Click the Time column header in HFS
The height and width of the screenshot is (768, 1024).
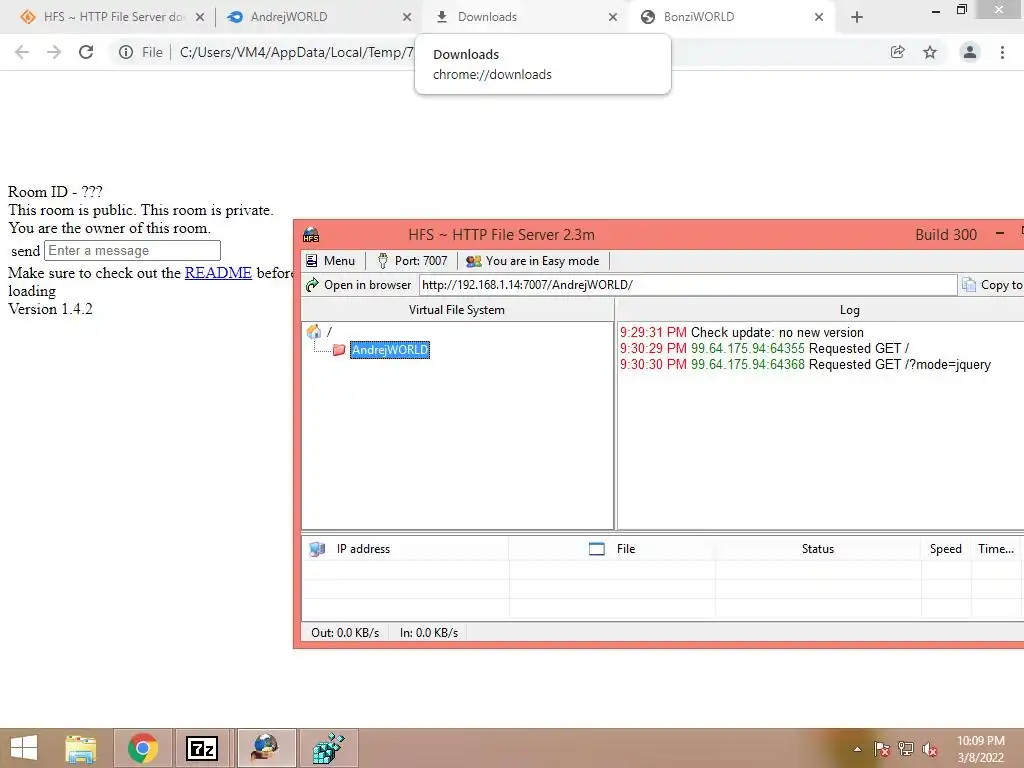(x=995, y=549)
